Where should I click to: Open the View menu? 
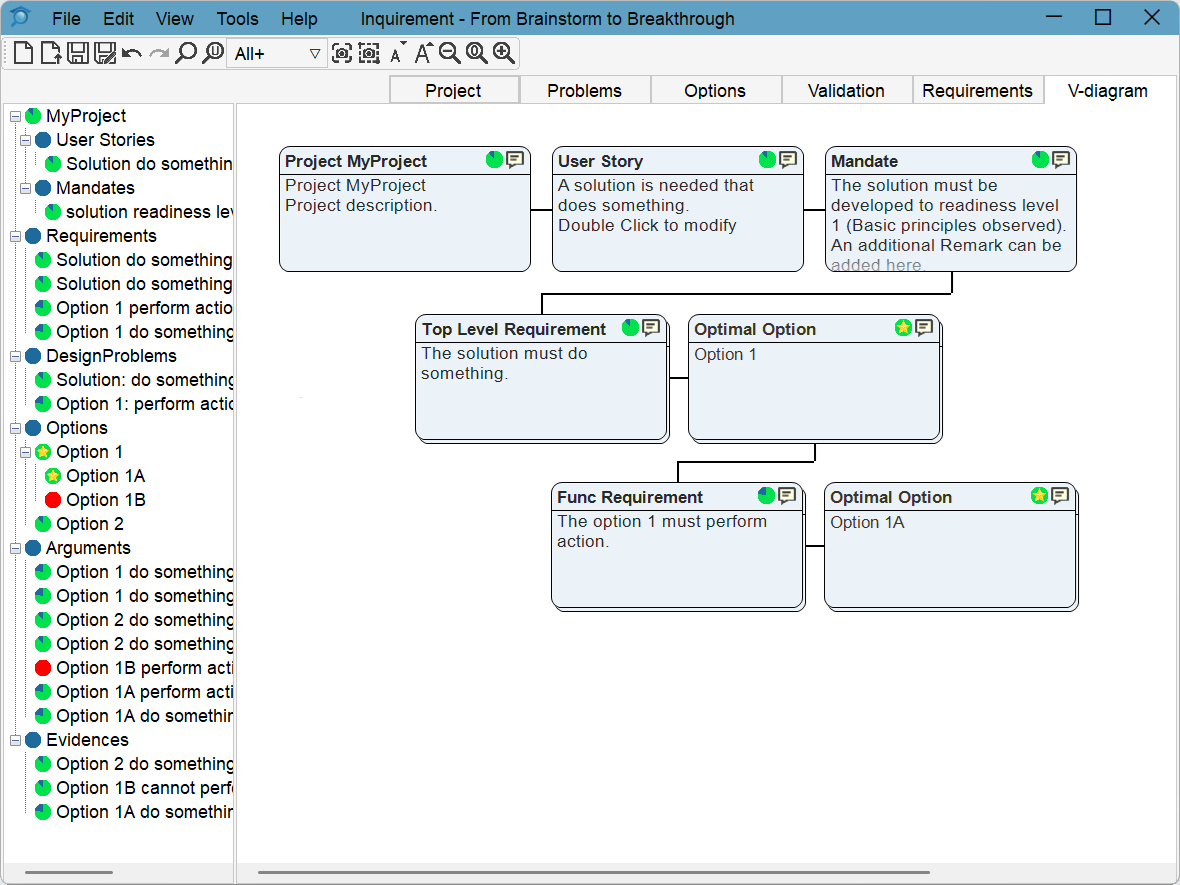pyautogui.click(x=175, y=19)
